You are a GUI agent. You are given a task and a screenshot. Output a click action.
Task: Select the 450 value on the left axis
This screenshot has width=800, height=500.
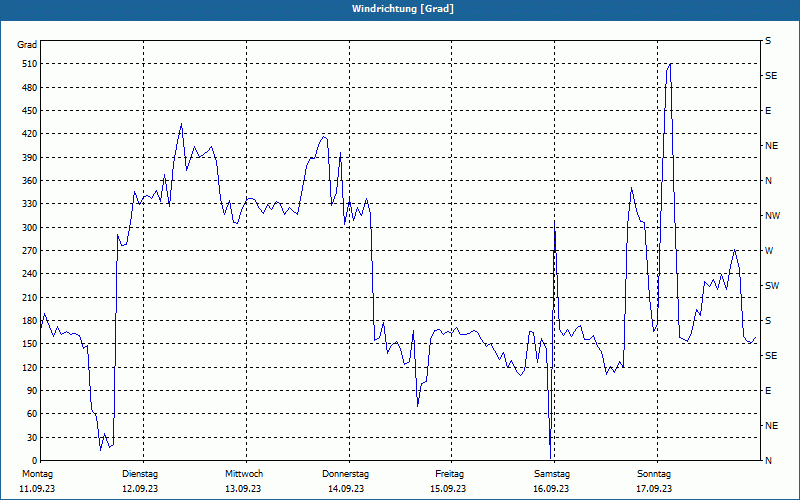29,111
